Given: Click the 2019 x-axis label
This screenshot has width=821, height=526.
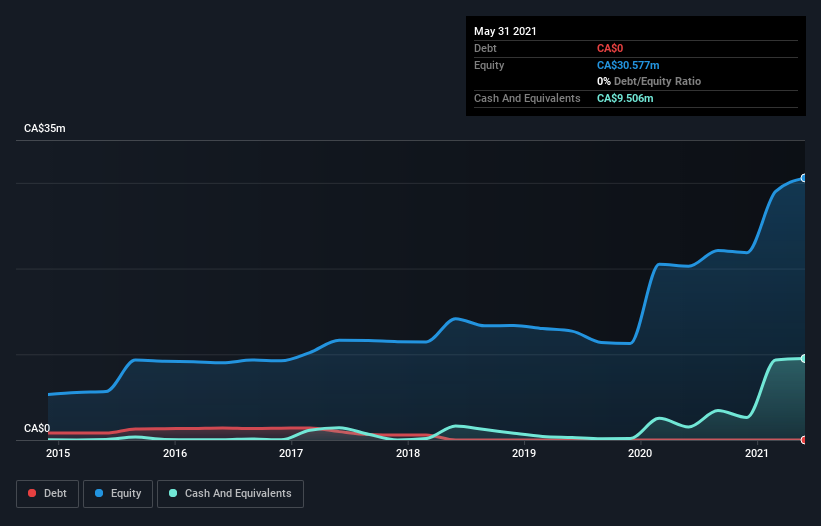Looking at the screenshot, I should coord(524,453).
